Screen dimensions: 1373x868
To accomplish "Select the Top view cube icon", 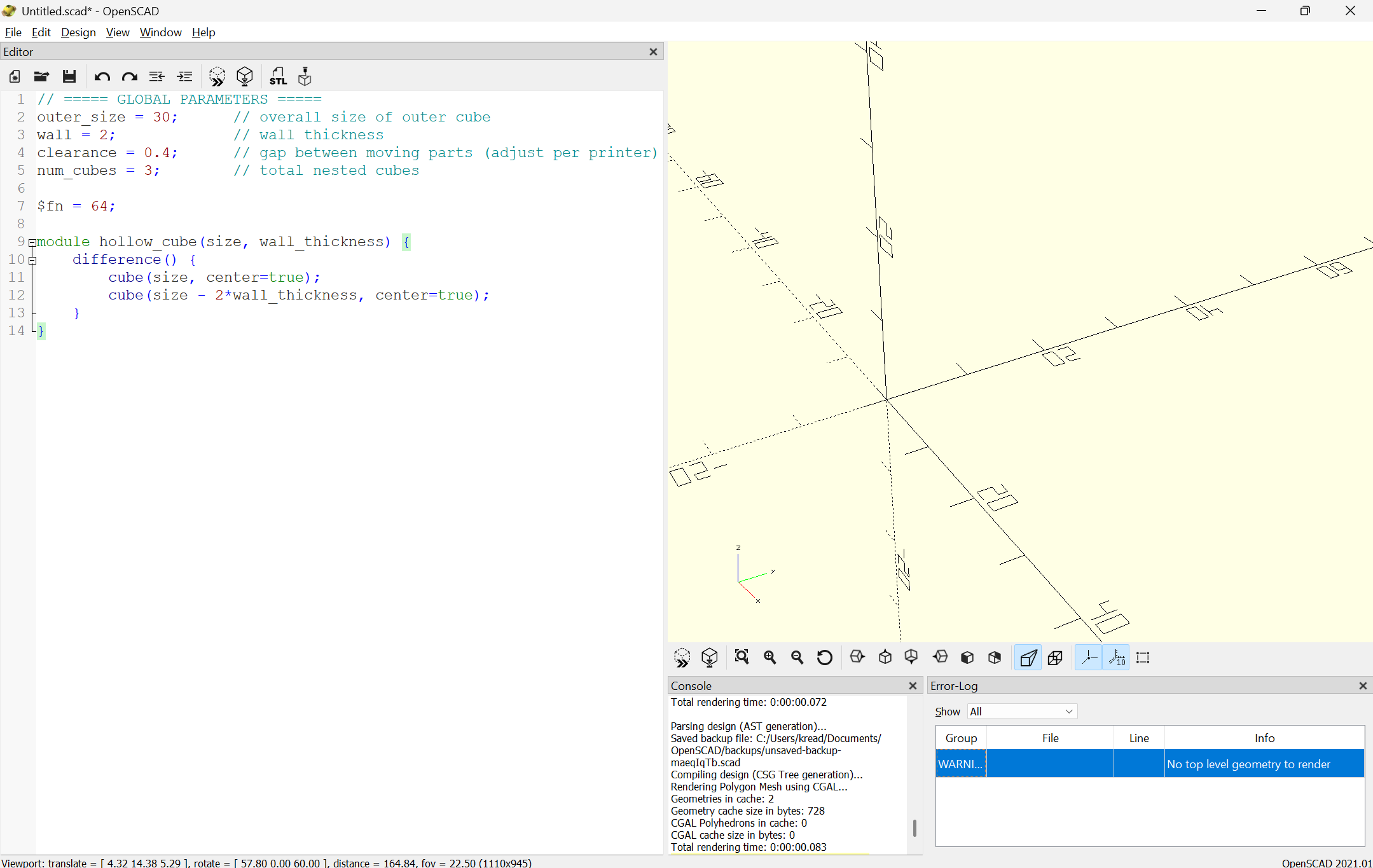I will [x=885, y=657].
